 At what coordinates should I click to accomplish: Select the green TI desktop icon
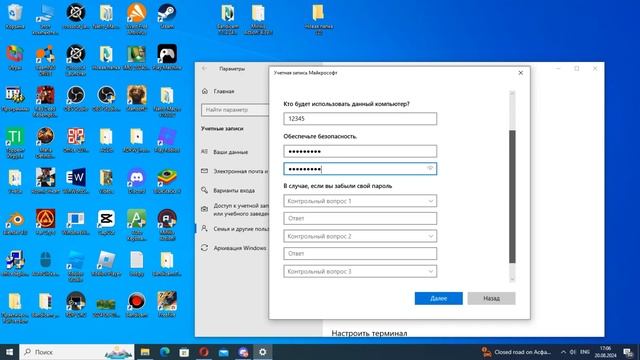(15, 143)
